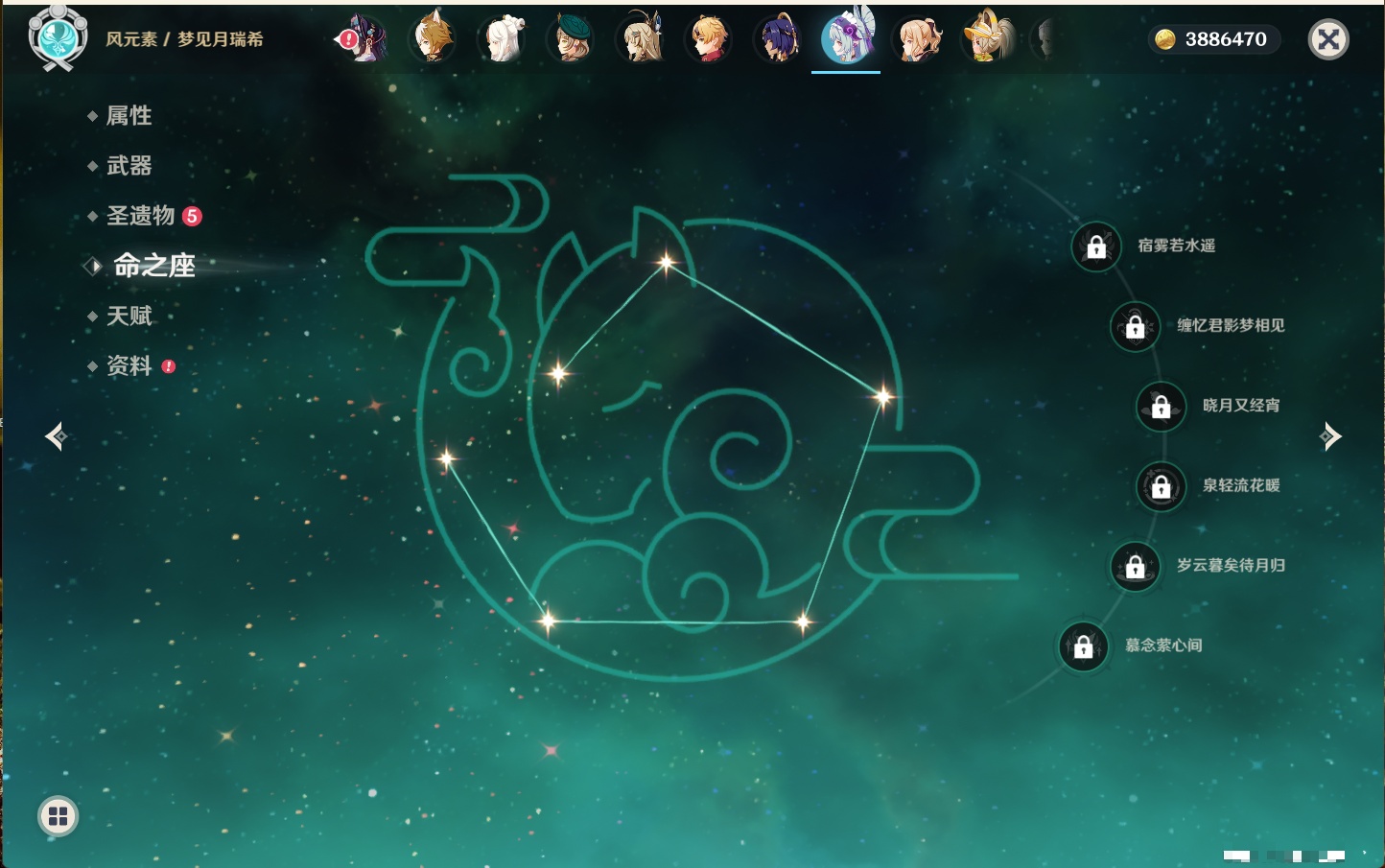The image size is (1385, 868).
Task: Click the 晓月又经宵 constellation name
Action: [x=1242, y=405]
